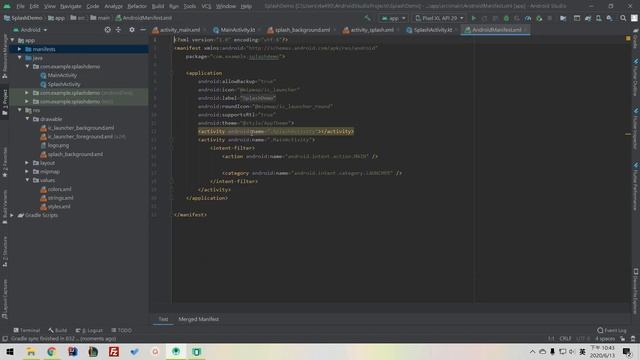Switch to MainActivity.kt tab

click(x=237, y=30)
